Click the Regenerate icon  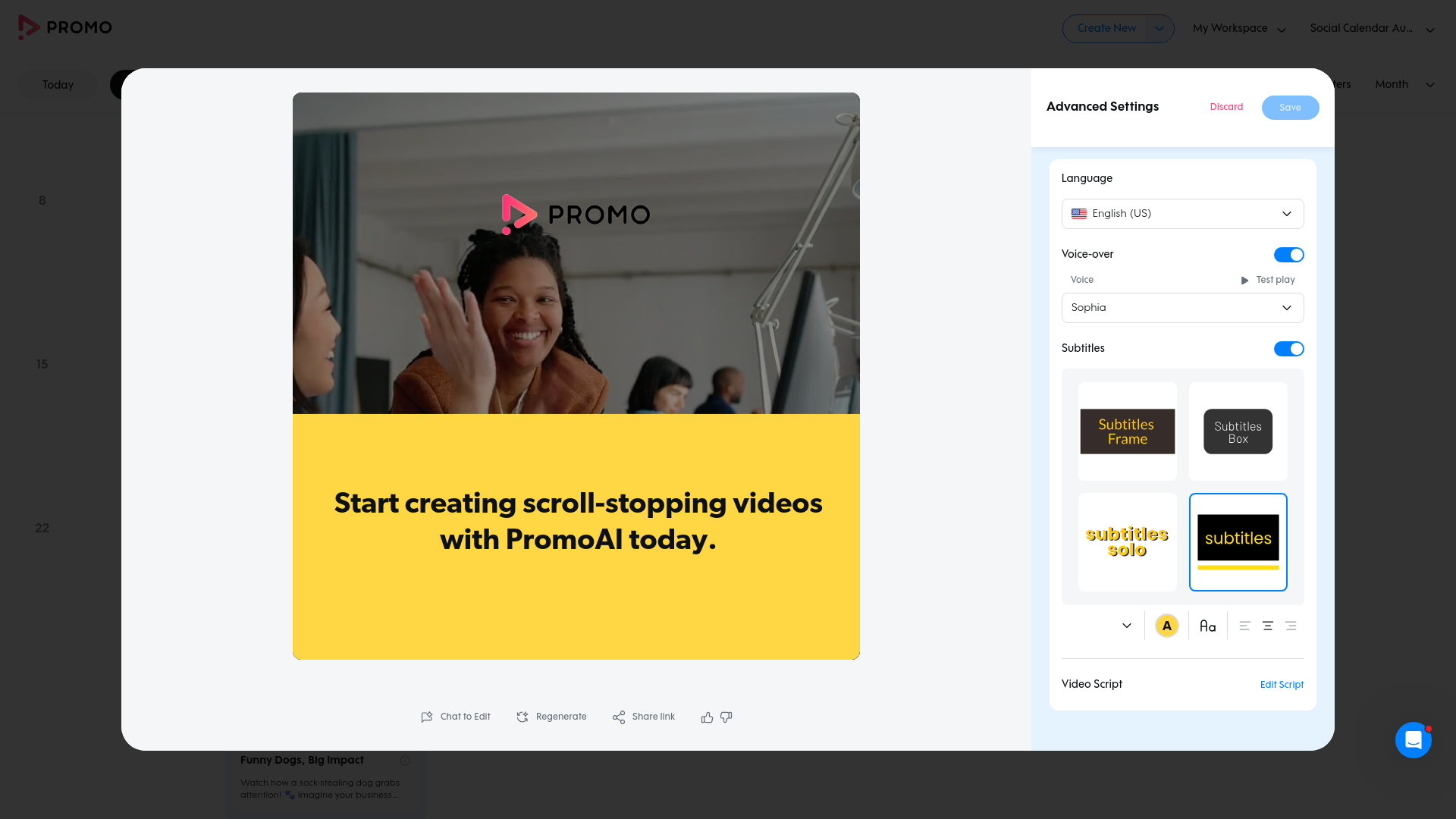coord(522,717)
